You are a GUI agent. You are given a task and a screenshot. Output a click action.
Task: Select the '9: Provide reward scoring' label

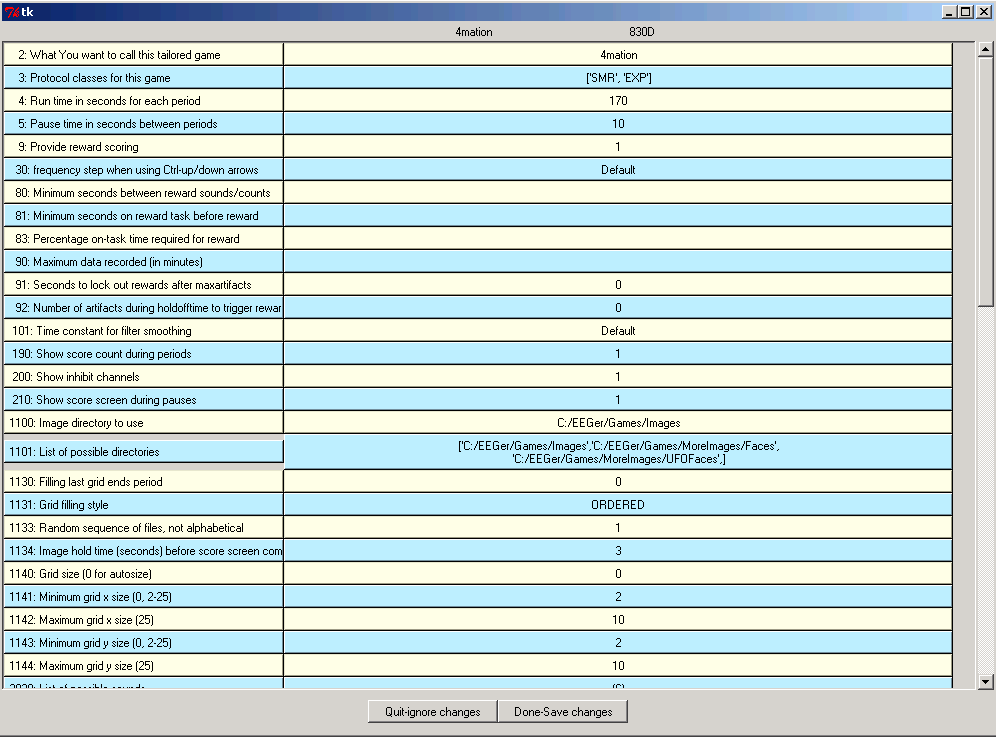coord(144,146)
